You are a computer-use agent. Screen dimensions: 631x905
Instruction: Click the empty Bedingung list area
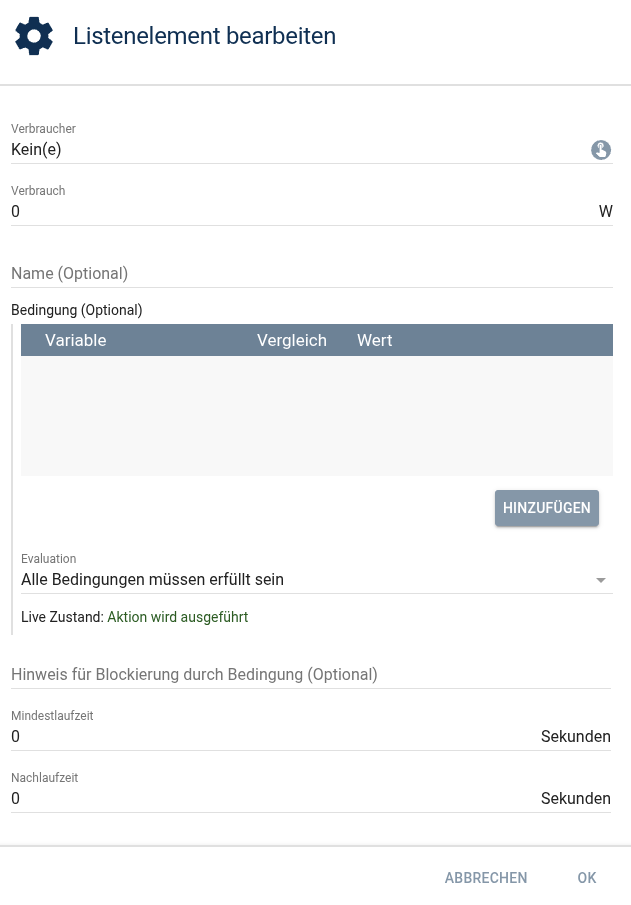point(316,415)
